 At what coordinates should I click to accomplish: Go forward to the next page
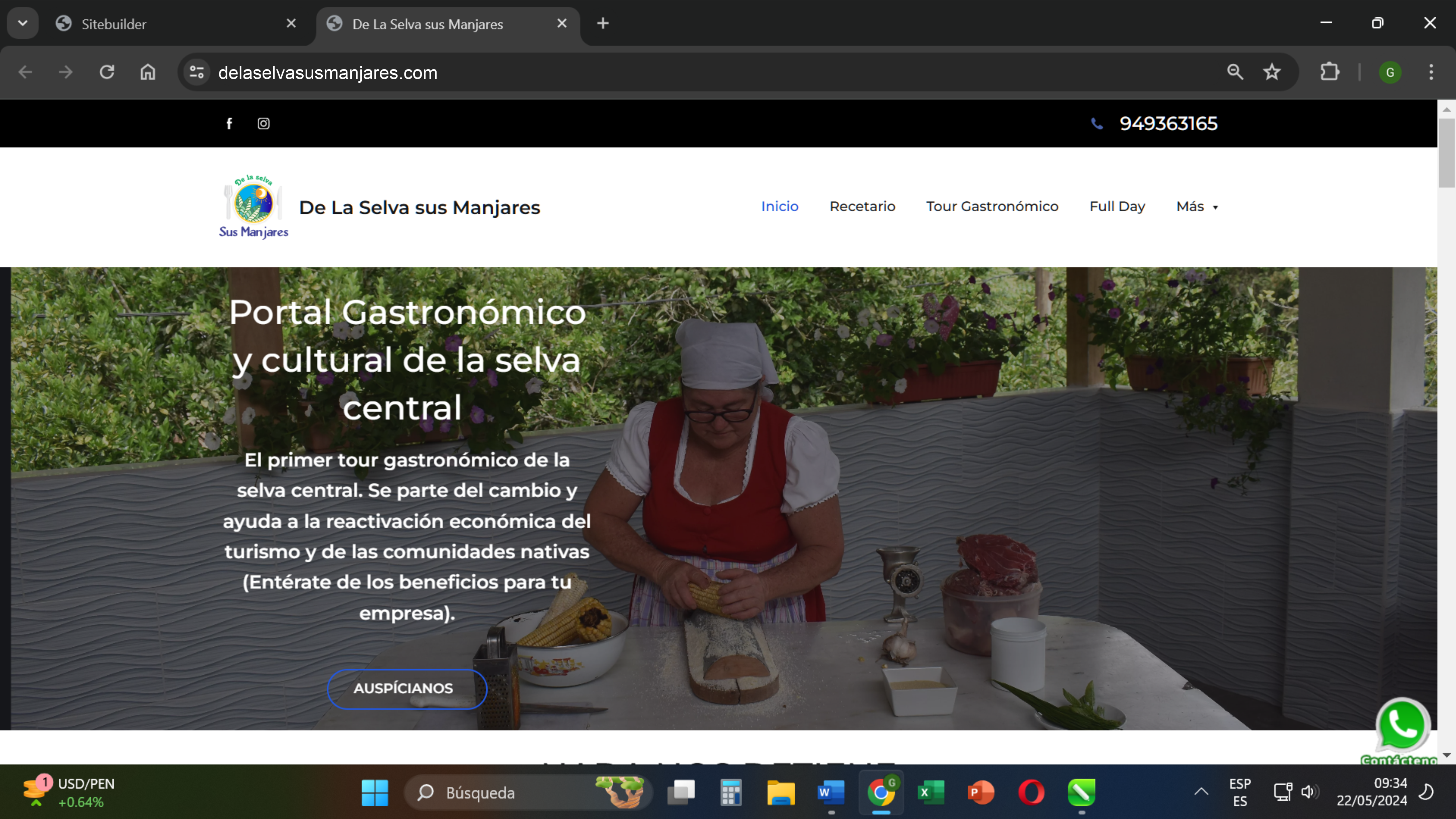coord(65,72)
